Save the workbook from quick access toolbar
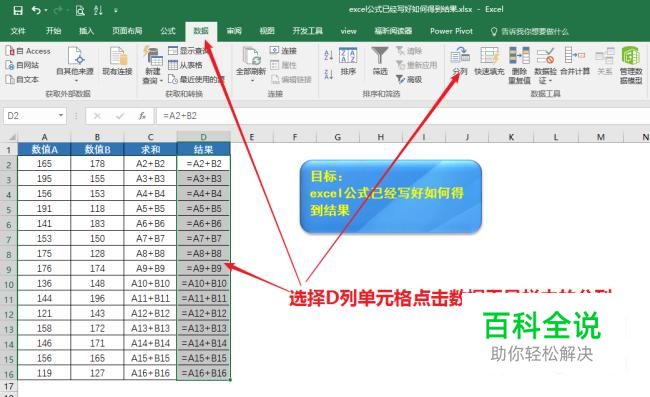 point(18,10)
